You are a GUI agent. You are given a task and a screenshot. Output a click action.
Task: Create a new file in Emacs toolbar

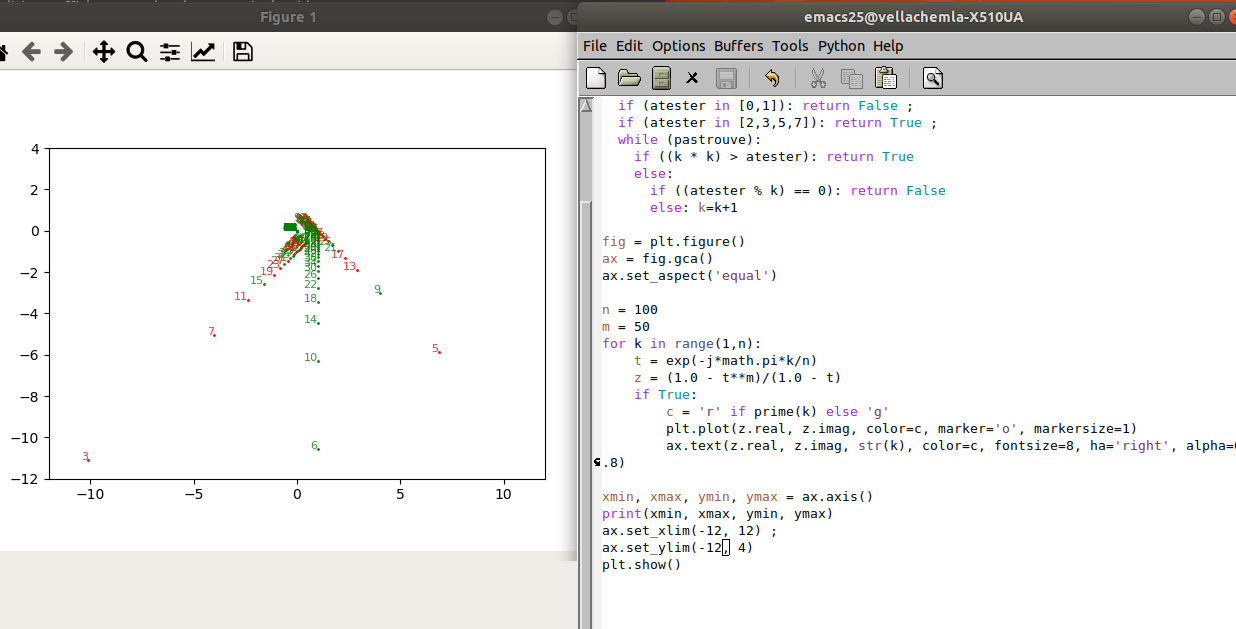[596, 78]
